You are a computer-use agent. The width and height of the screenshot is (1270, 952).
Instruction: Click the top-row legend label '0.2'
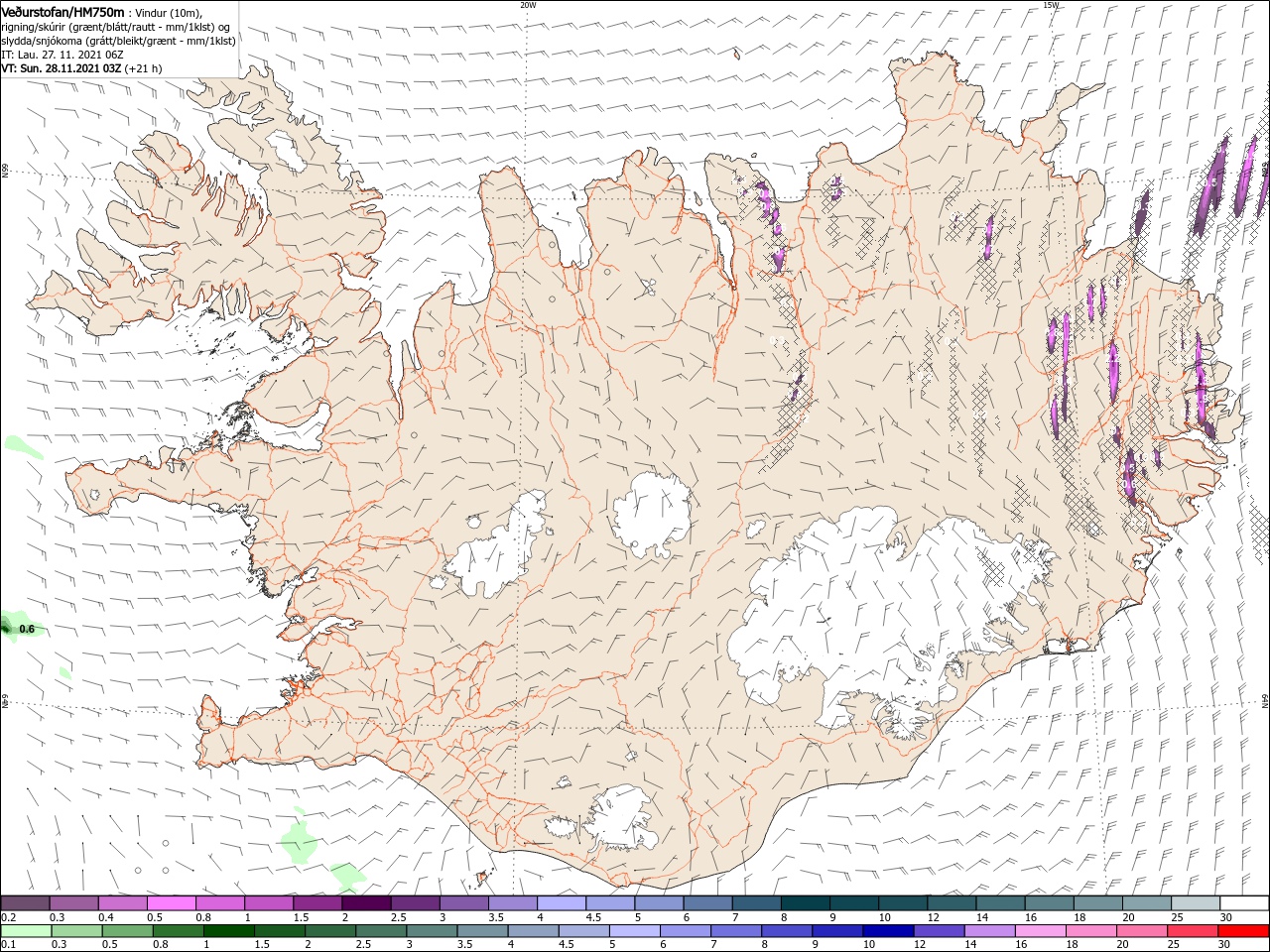[x=8, y=917]
